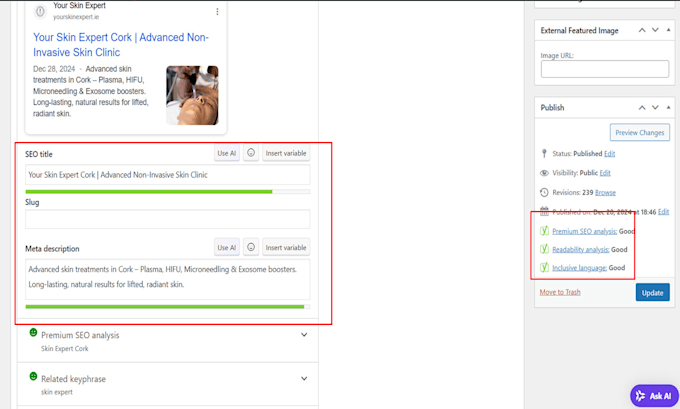Click the "skin expert" related keyphrase text

pos(57,392)
